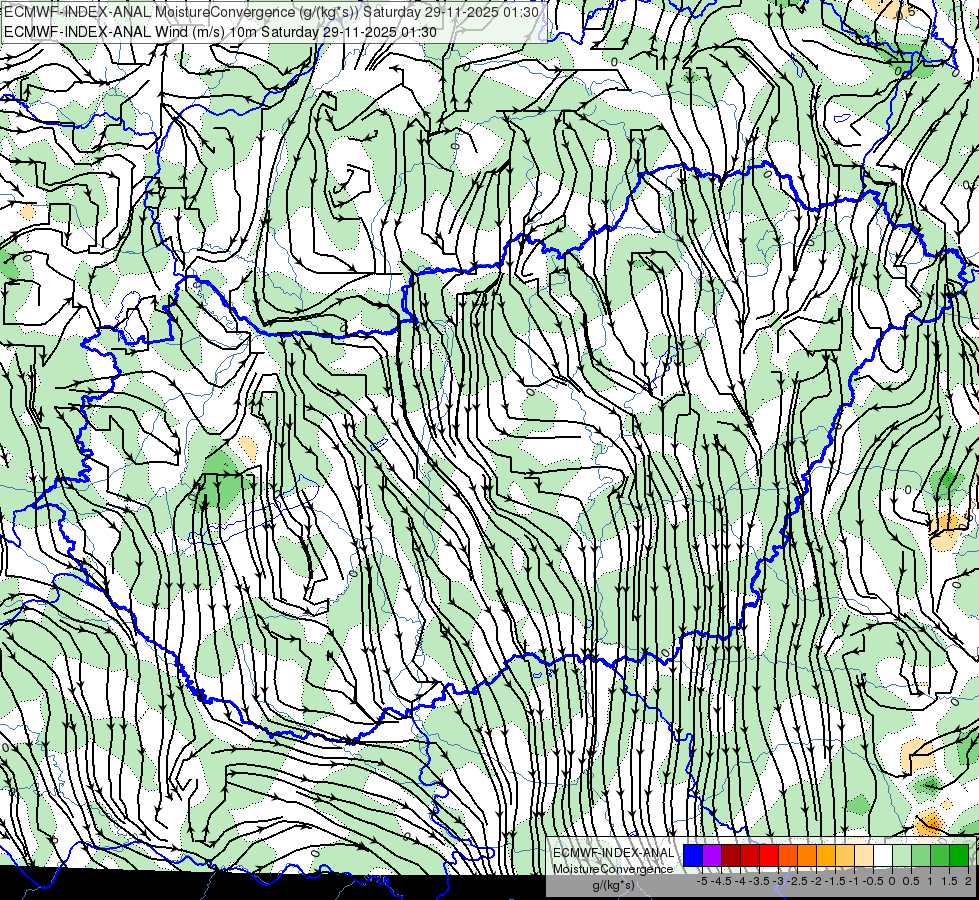
Task: Click the 1.5 tick label on legend scale
Action: 949,881
